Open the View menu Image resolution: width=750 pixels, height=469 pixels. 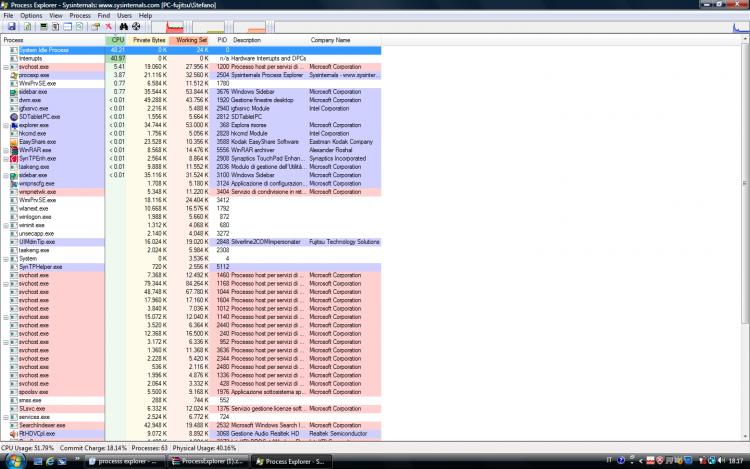(x=56, y=16)
